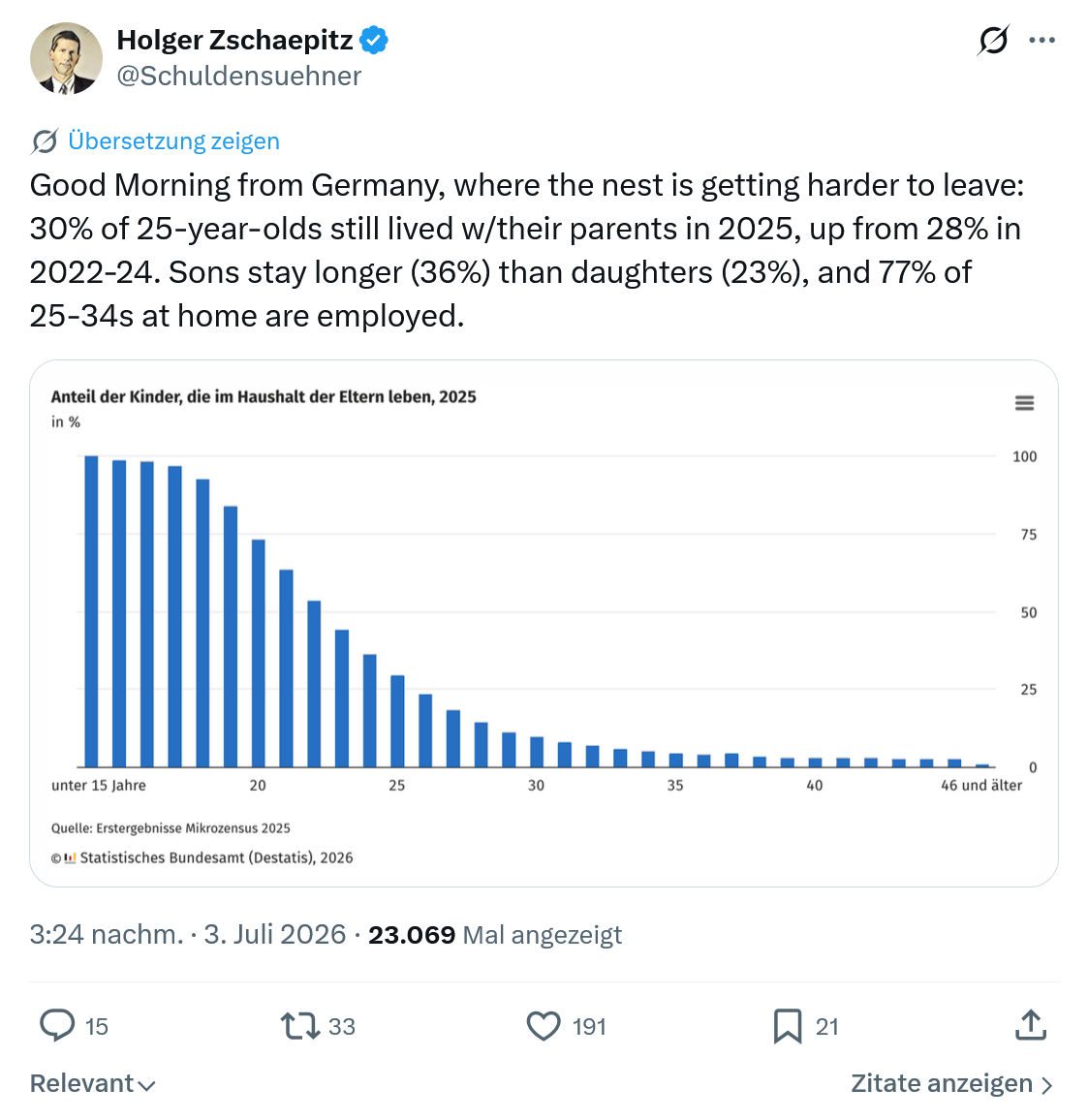This screenshot has width=1088, height=1120.
Task: Open Zitate anzeigen chevron link
Action: pos(951,1083)
